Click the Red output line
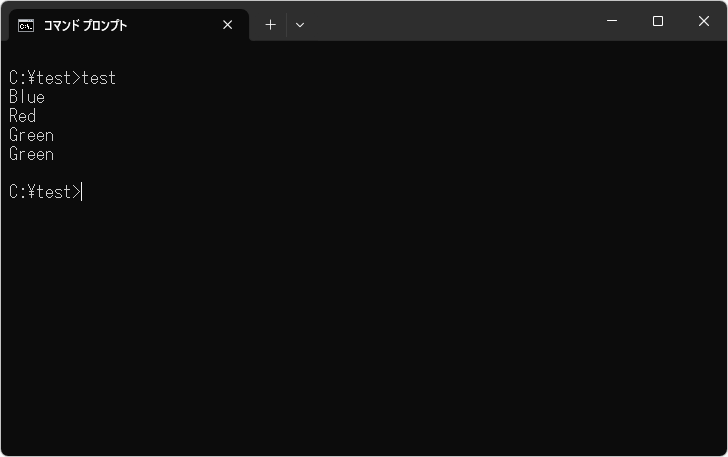The width and height of the screenshot is (728, 457). (x=23, y=116)
